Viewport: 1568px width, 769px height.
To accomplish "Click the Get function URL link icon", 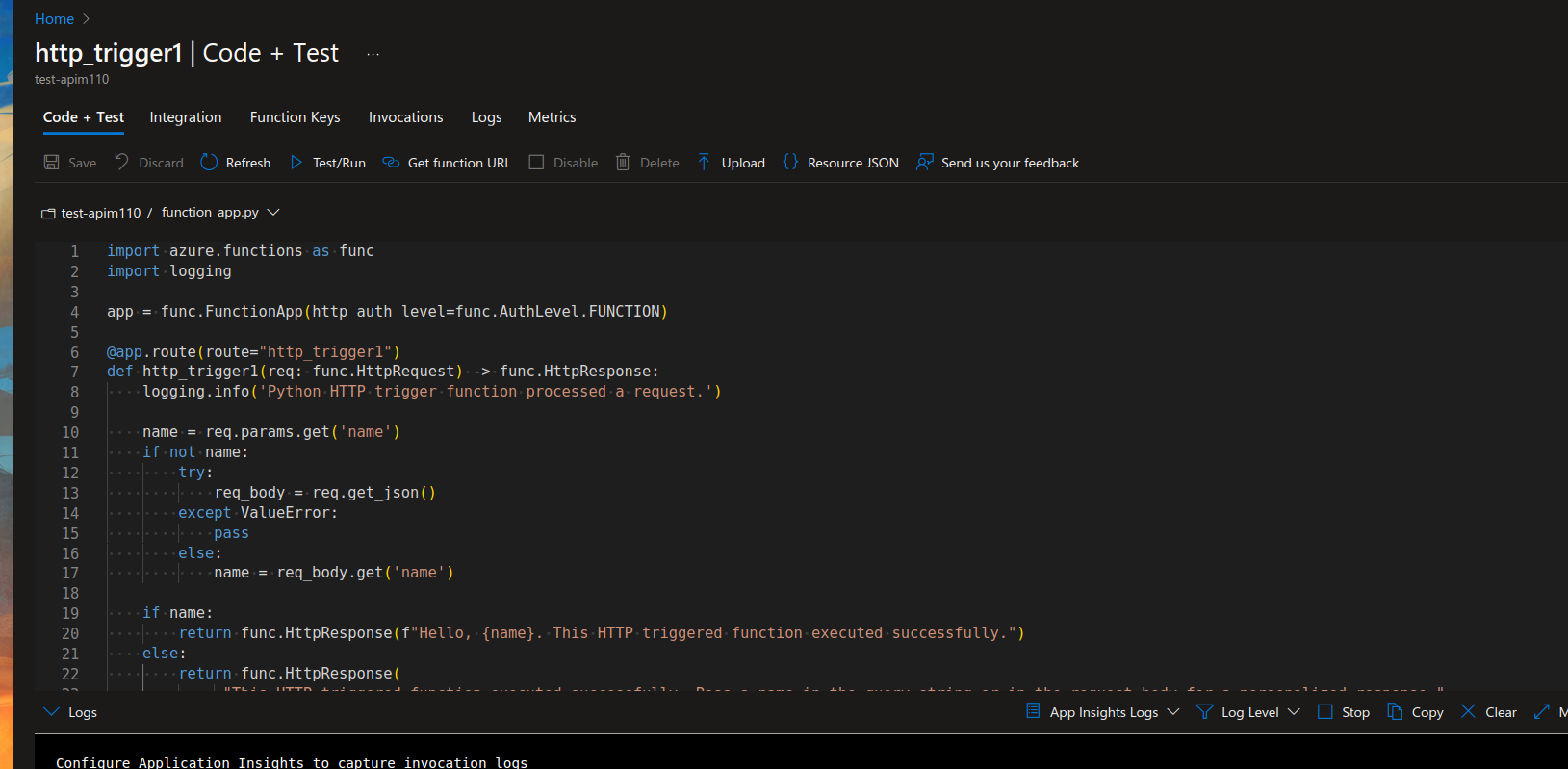I will pos(391,163).
